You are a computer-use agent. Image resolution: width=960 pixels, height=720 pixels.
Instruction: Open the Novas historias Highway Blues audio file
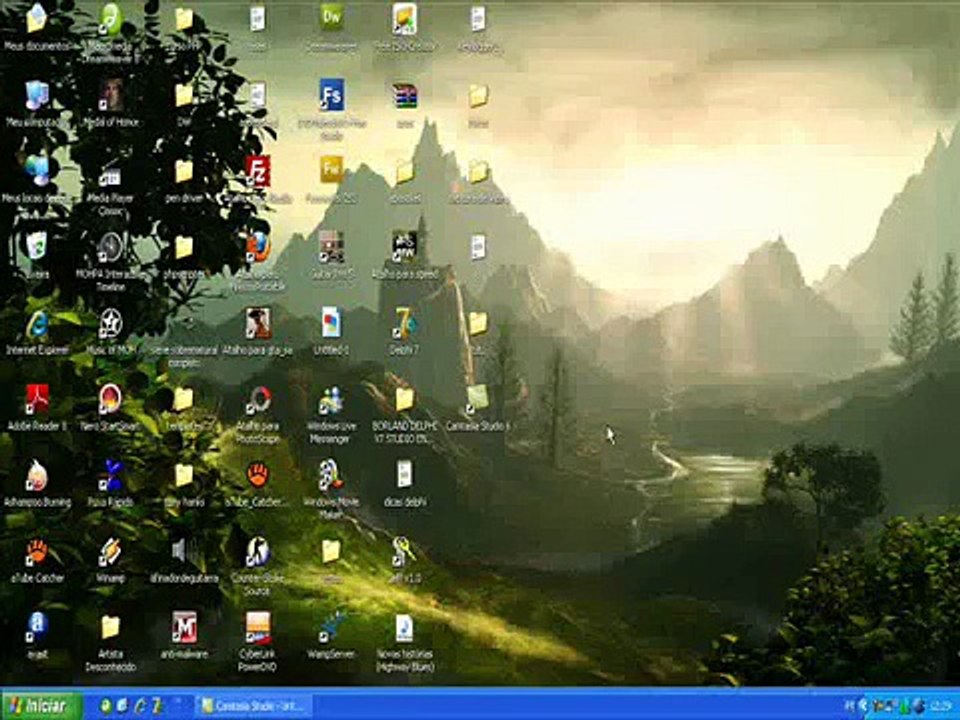coord(404,627)
